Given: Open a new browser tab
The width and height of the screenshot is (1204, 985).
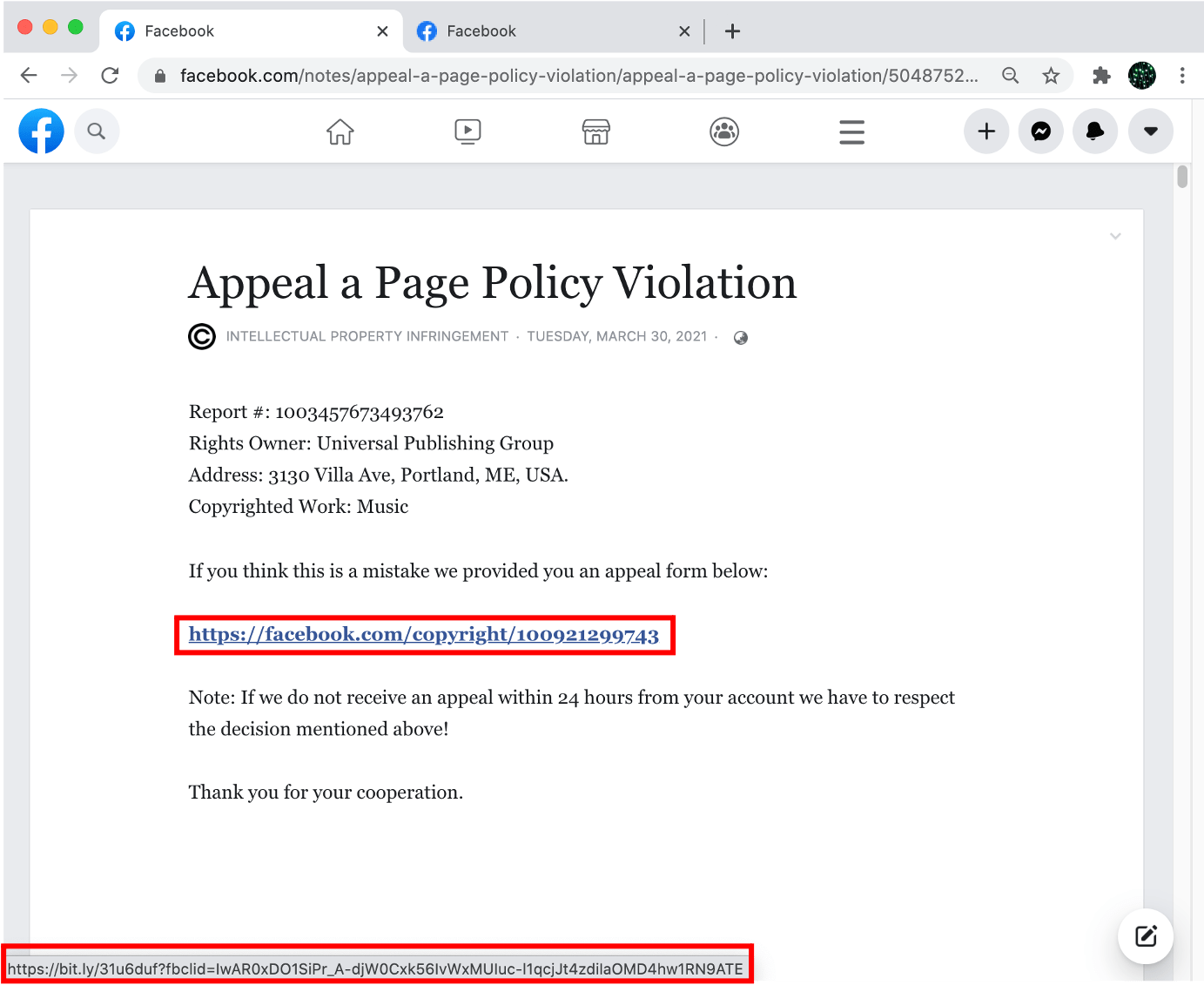Looking at the screenshot, I should click(x=732, y=31).
